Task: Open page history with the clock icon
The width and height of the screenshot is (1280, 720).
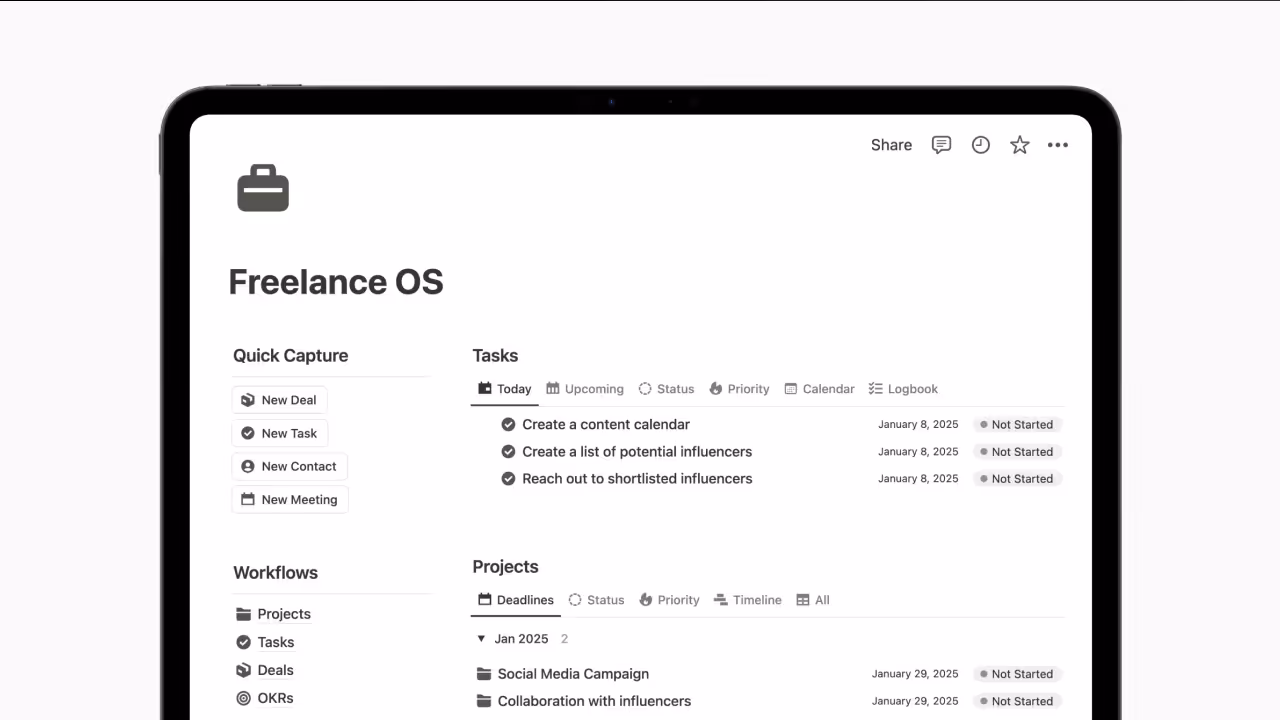Action: tap(980, 145)
